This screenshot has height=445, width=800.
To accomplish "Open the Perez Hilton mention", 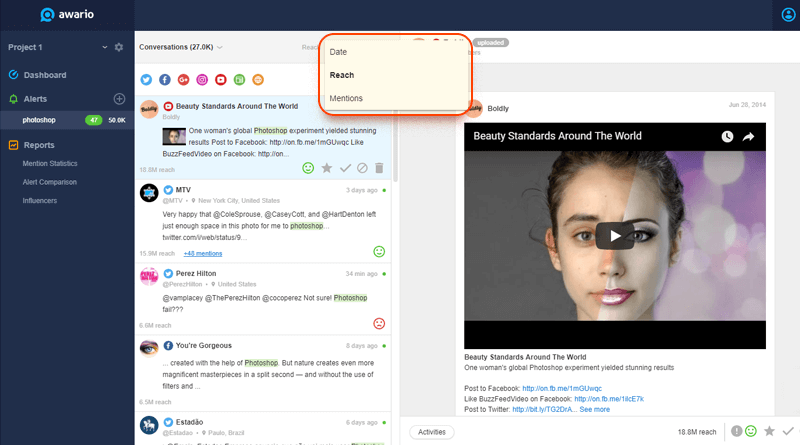I will click(x=263, y=299).
